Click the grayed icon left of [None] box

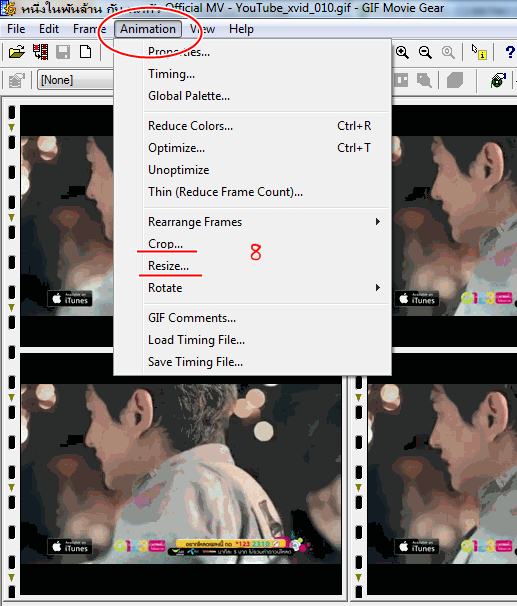click(17, 80)
